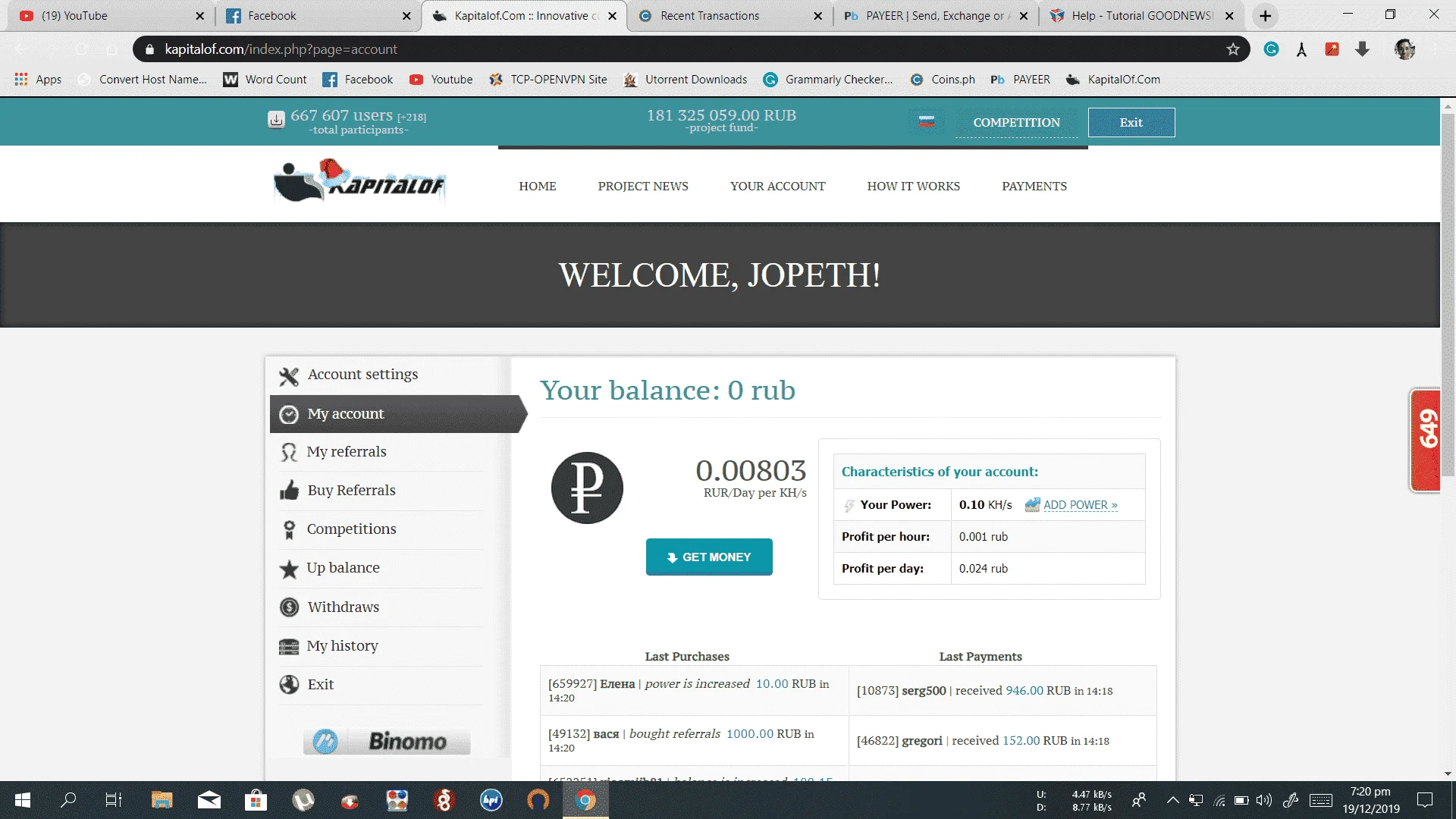Open the TCP-OPENVPN Site bookmark
Screen dimensions: 1456x819
548,80
